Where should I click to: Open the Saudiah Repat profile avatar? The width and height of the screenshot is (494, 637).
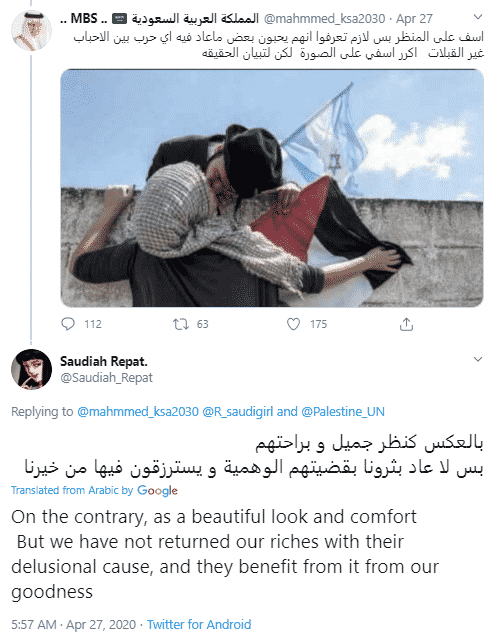(x=31, y=369)
